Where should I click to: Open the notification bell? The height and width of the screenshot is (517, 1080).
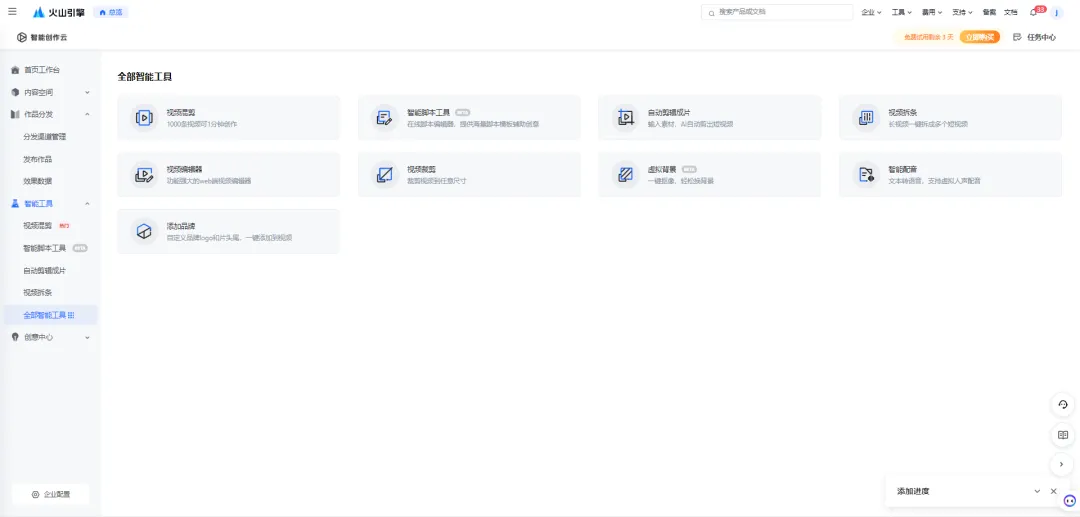pos(1033,13)
